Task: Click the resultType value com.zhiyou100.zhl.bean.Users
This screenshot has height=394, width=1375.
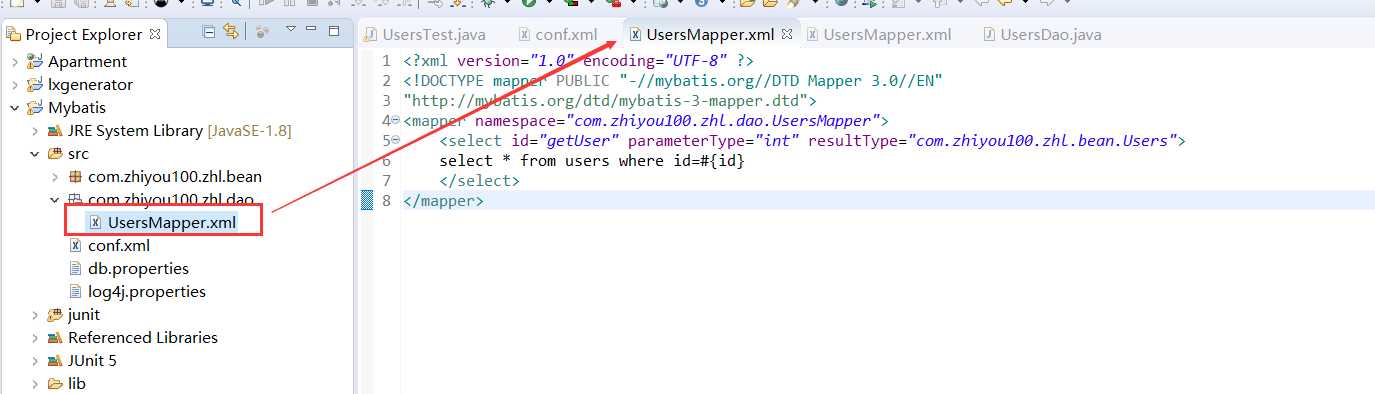Action: click(x=1042, y=141)
